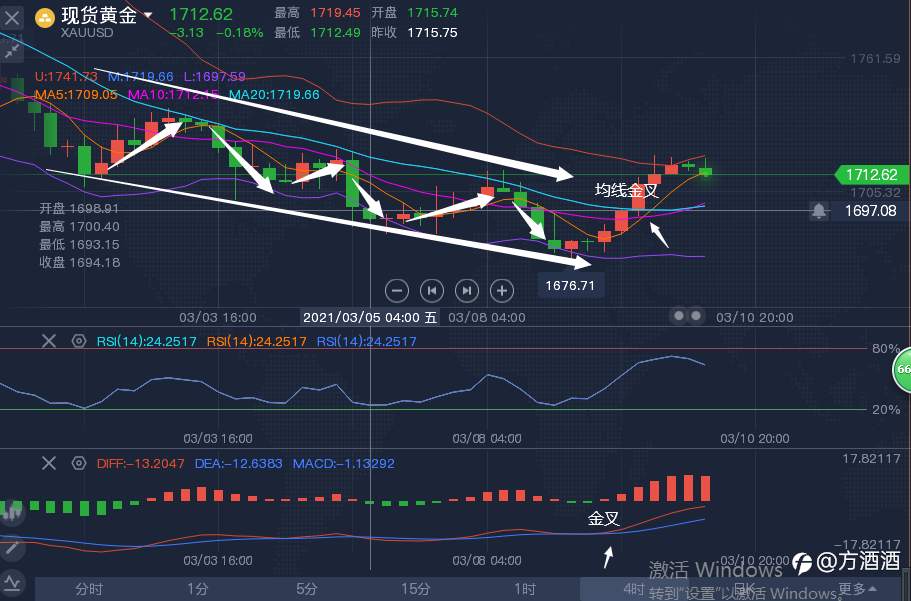Click the 1676.71 low price label
Screen dimensions: 911x601
pos(570,285)
